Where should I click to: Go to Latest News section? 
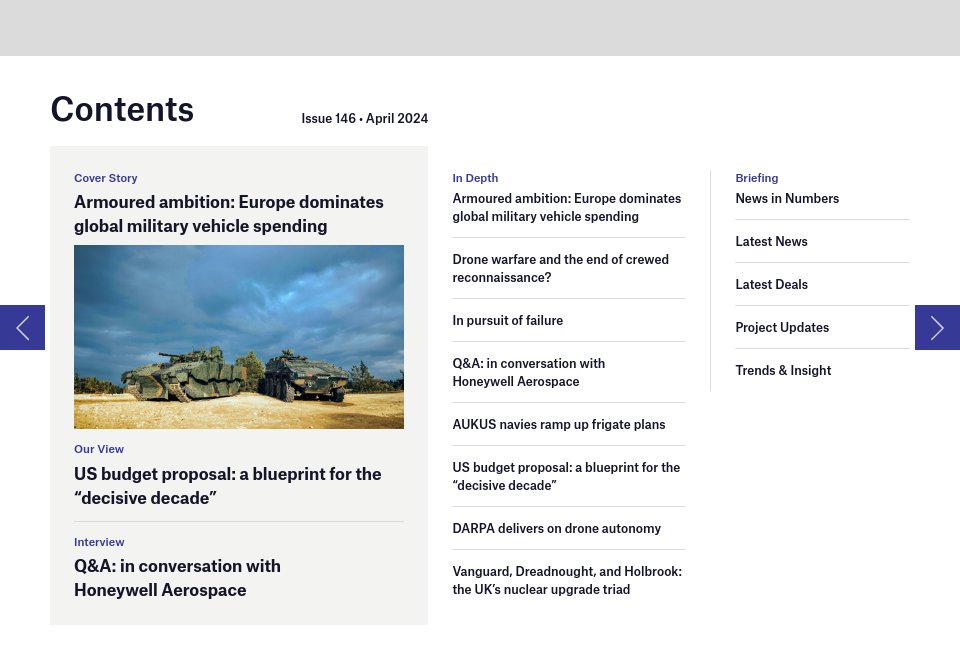click(771, 242)
